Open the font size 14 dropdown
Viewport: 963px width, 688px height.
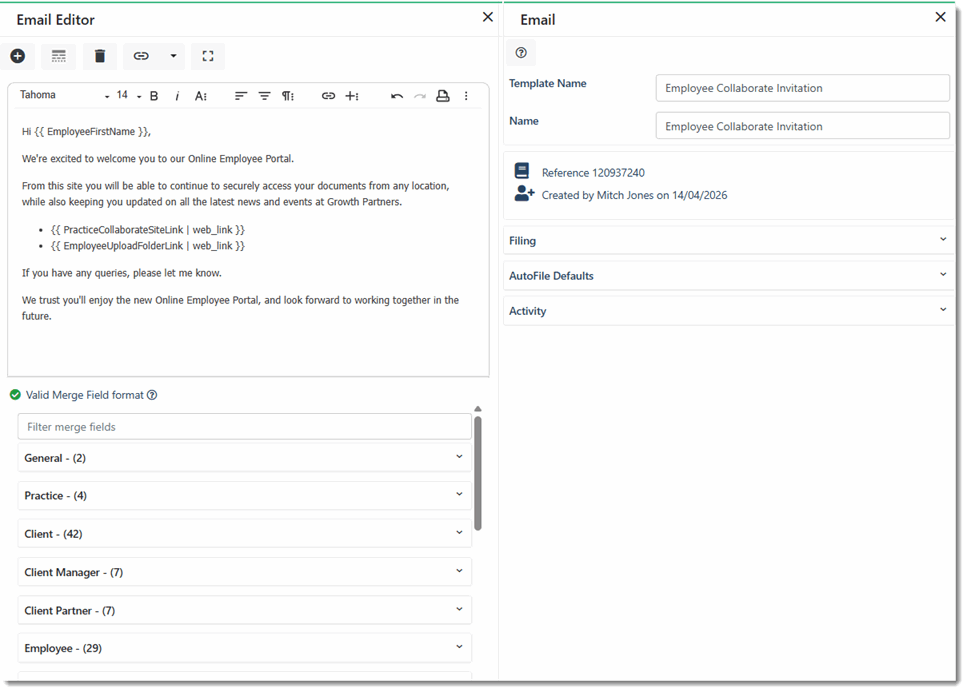pyautogui.click(x=128, y=95)
